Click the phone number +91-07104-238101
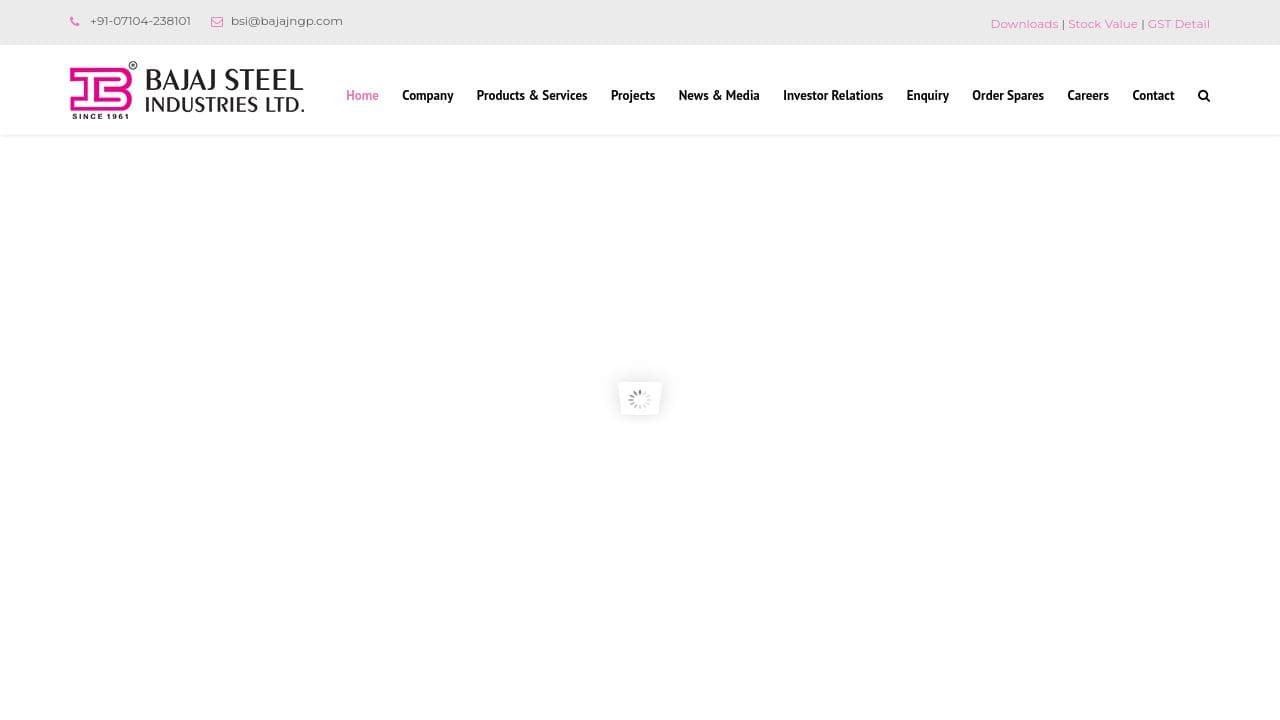This screenshot has width=1280, height=720. click(x=140, y=20)
